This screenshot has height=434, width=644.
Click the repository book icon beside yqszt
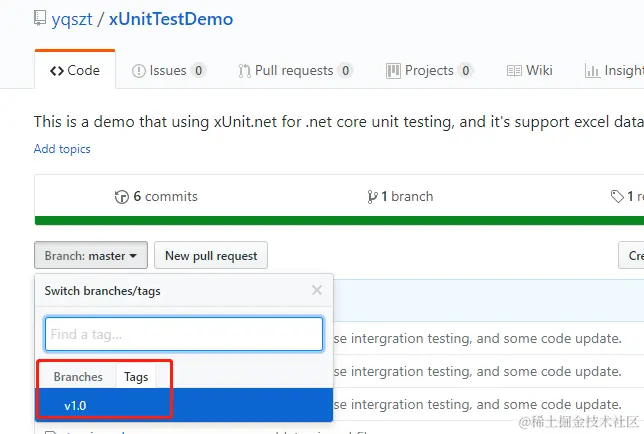(x=40, y=18)
